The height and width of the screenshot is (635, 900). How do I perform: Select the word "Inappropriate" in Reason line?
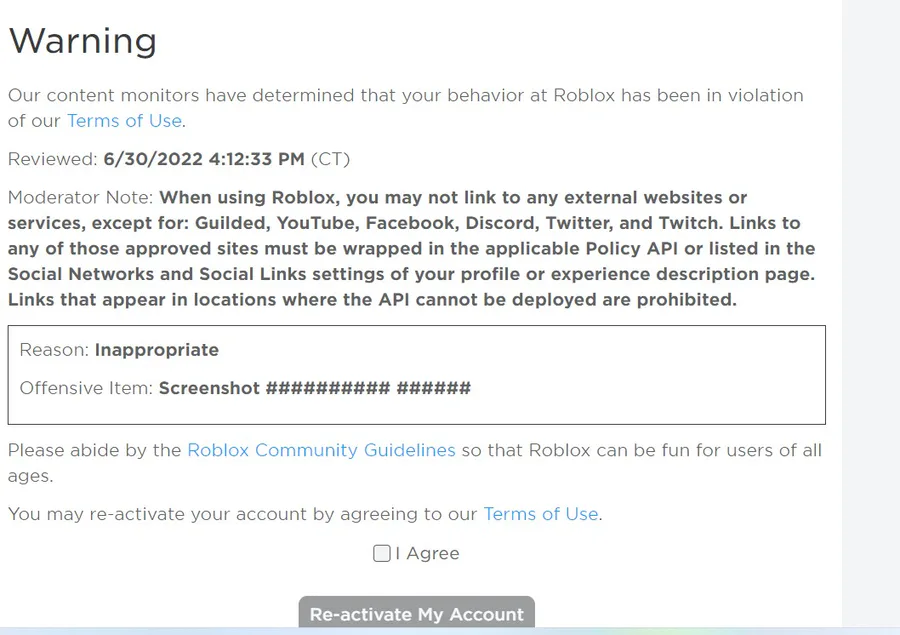click(156, 350)
